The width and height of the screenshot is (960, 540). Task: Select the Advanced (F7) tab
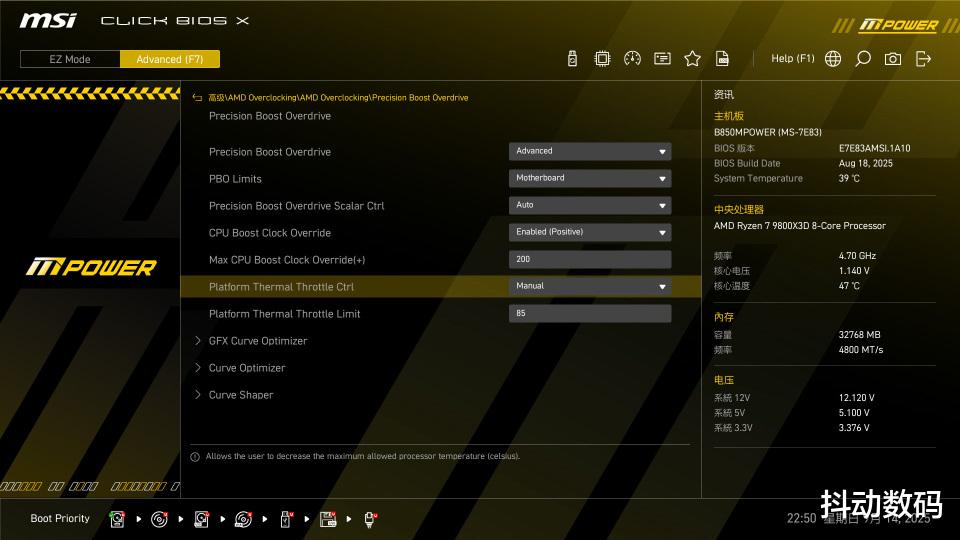[x=170, y=59]
